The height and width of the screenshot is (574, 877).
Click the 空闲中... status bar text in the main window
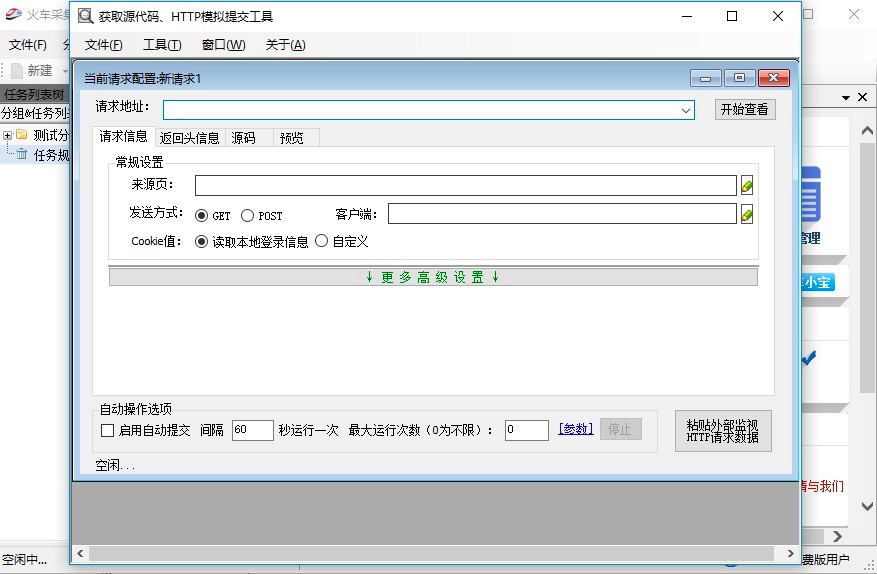pyautogui.click(x=24, y=559)
